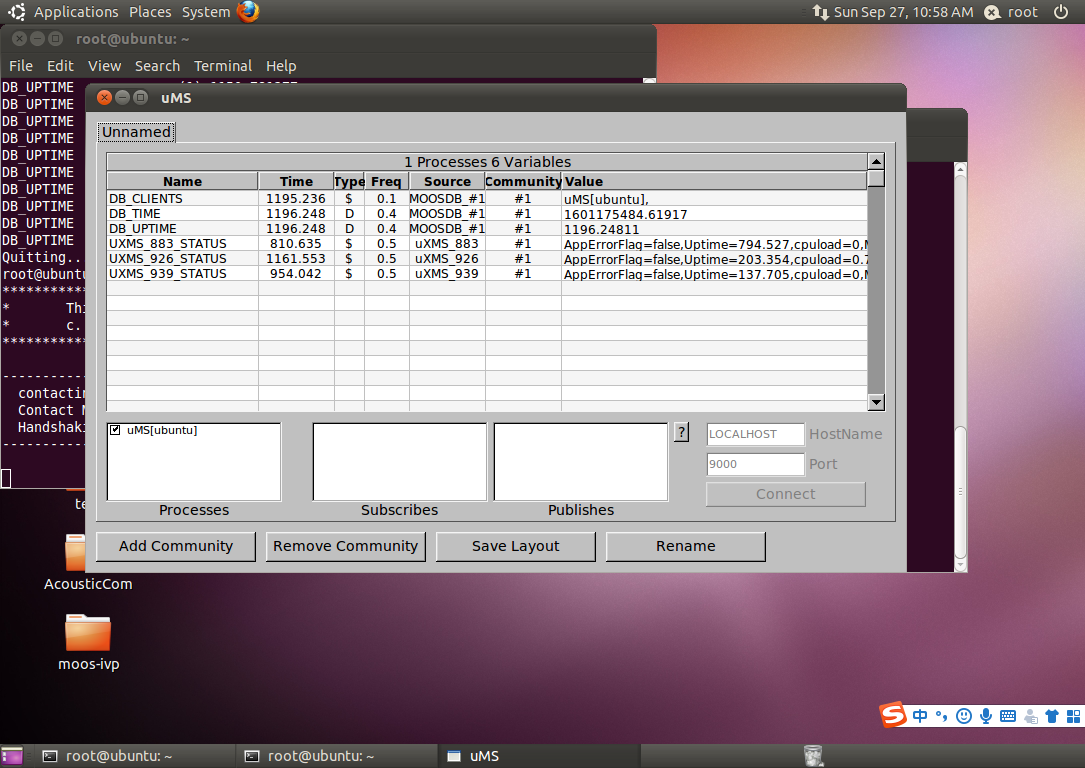This screenshot has width=1085, height=768.
Task: Open the Terminal menu in terminal window
Action: (x=223, y=66)
